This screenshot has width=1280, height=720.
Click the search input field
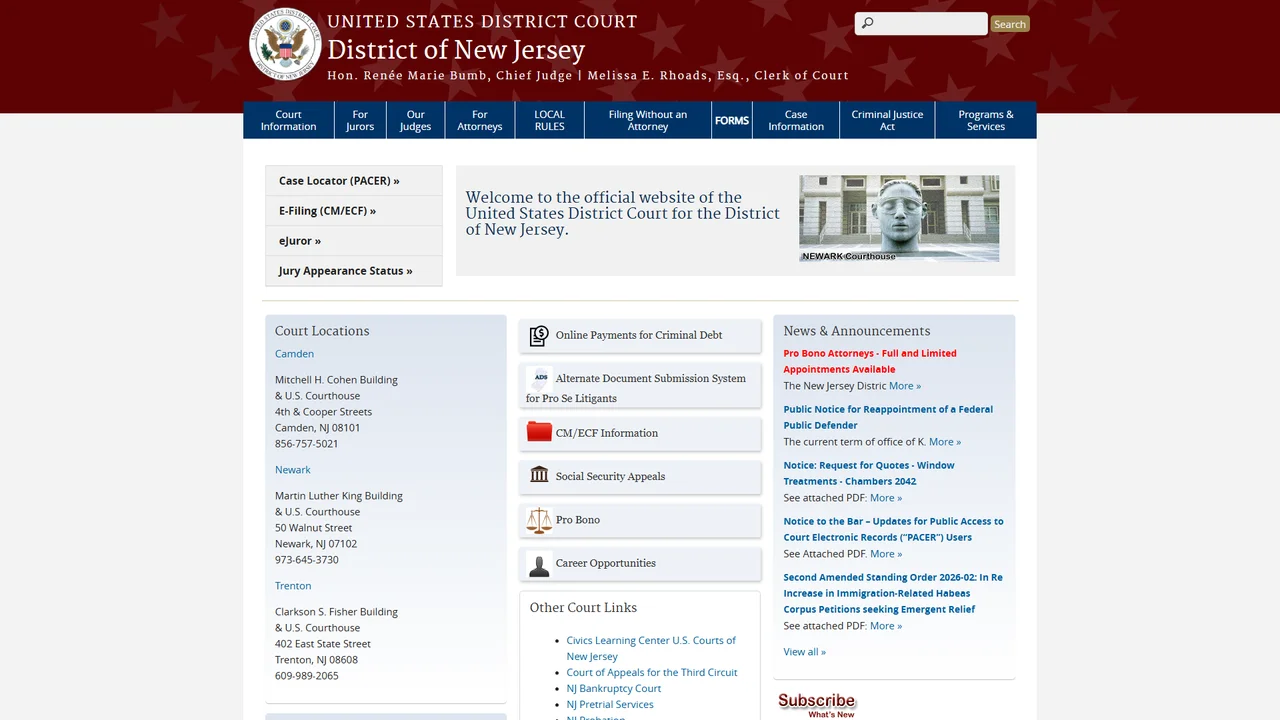pyautogui.click(x=921, y=24)
